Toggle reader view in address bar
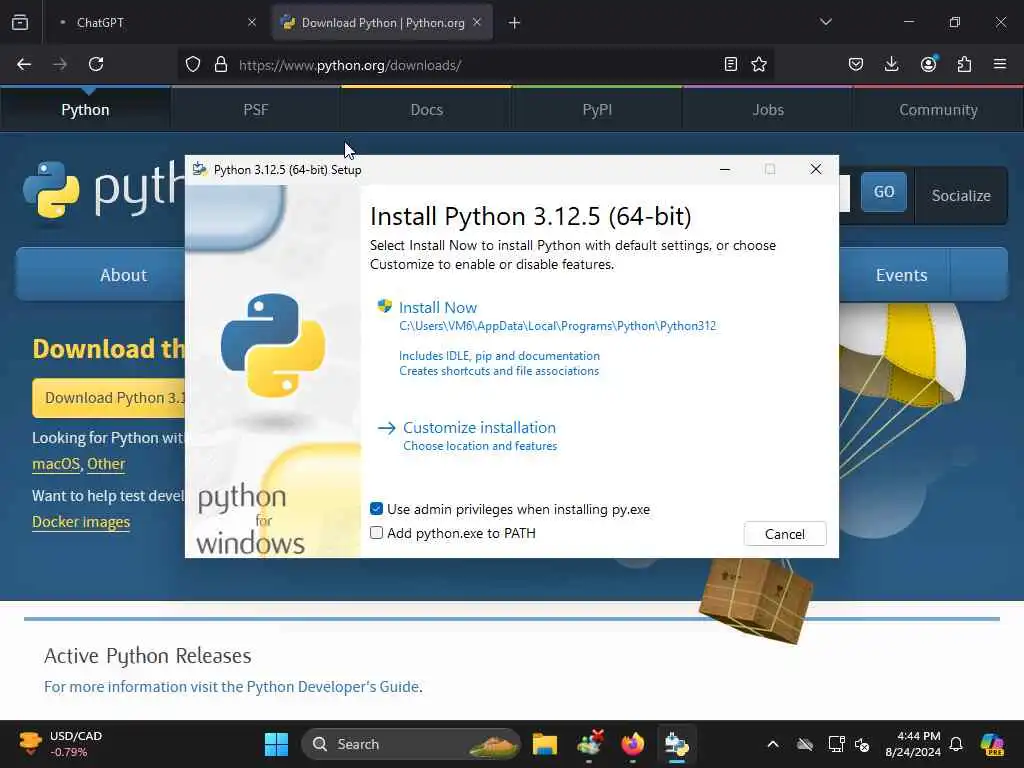 click(x=731, y=64)
